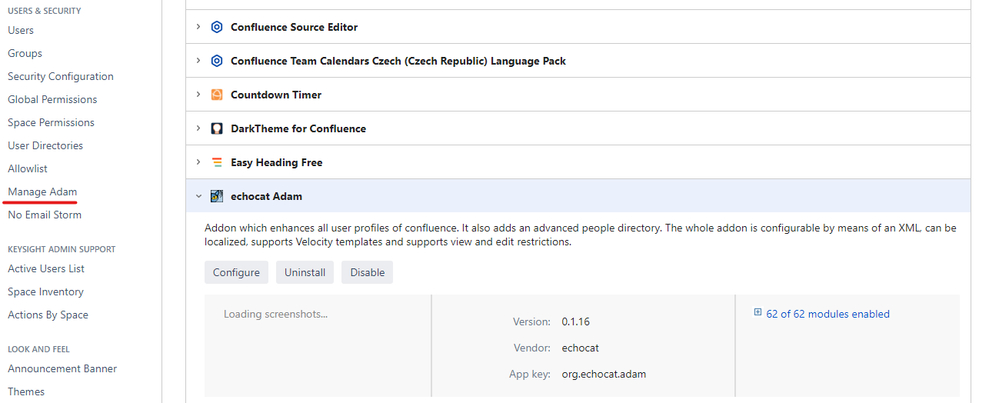Screen dimensions: 999x403
Task: Click the echocat Adam description paragraph
Action: coord(580,235)
